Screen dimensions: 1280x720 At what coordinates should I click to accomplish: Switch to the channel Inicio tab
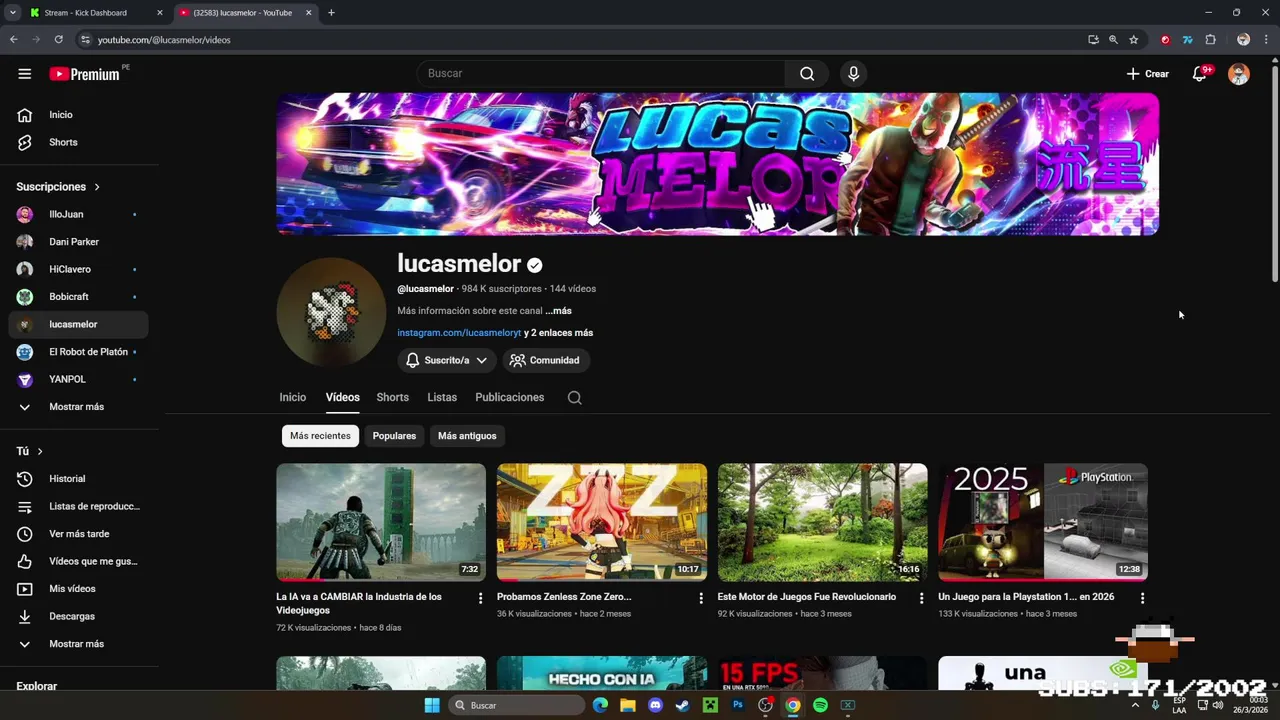(x=293, y=397)
